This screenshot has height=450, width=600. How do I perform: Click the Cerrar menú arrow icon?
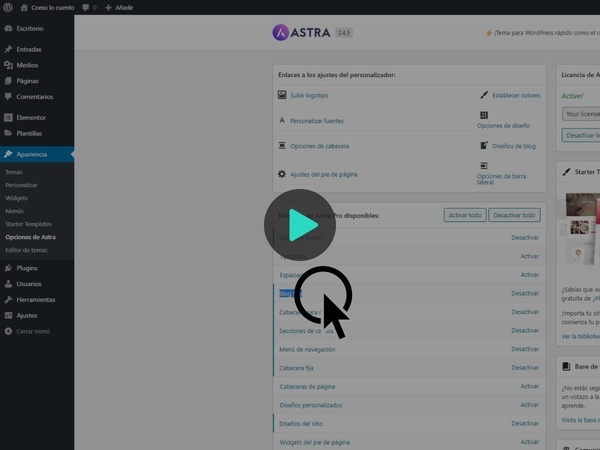point(8,331)
